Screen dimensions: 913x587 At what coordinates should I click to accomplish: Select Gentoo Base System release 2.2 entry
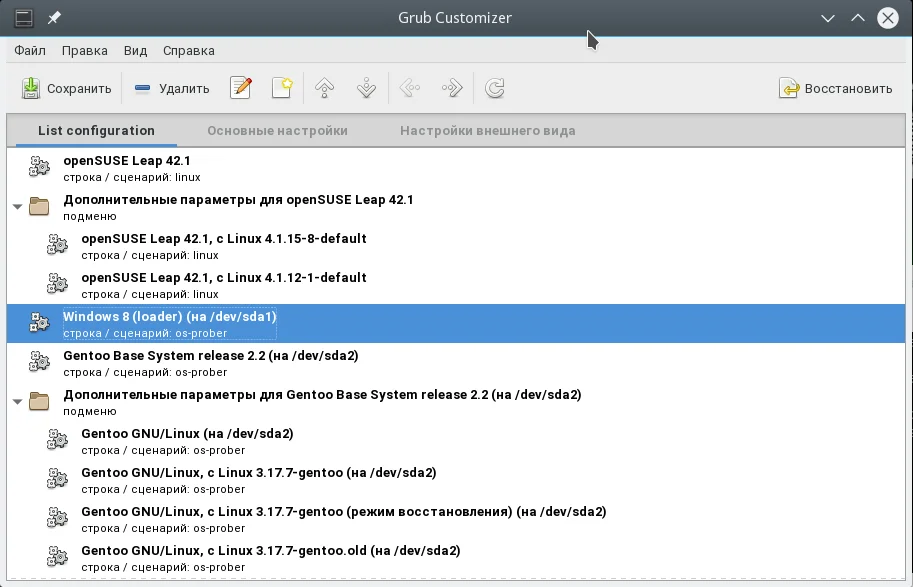[456, 362]
